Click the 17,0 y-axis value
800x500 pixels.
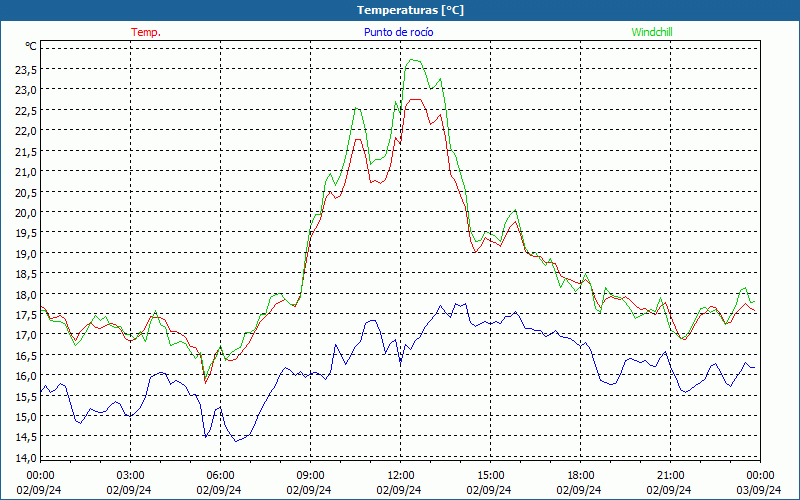[26, 336]
